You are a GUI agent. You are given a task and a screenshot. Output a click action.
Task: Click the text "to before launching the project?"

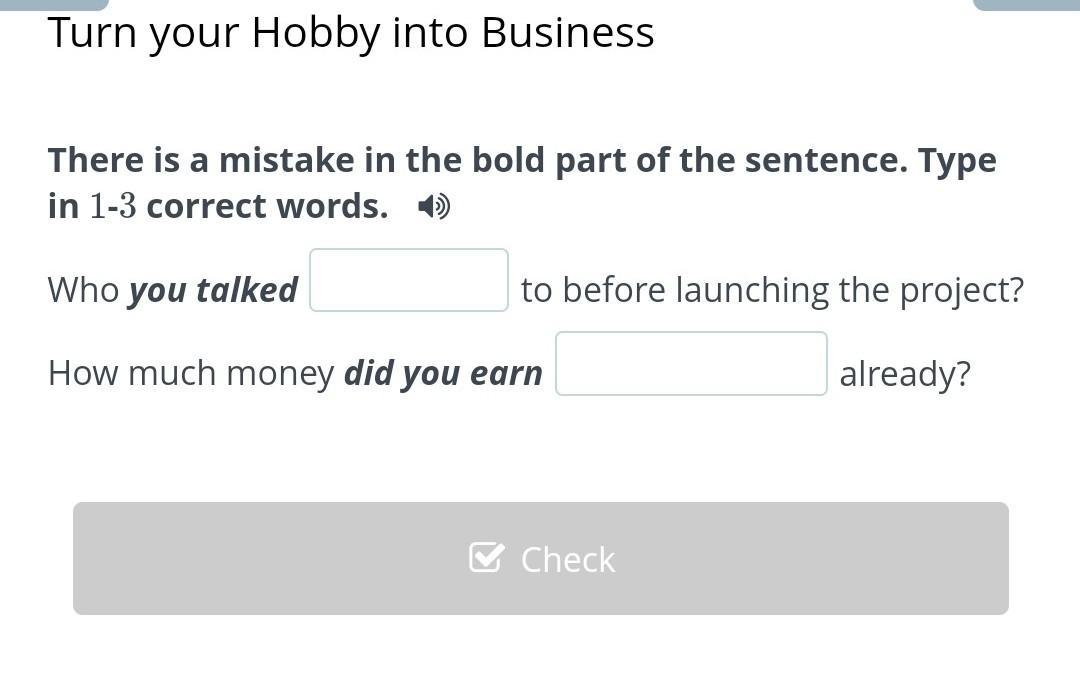pyautogui.click(x=772, y=290)
